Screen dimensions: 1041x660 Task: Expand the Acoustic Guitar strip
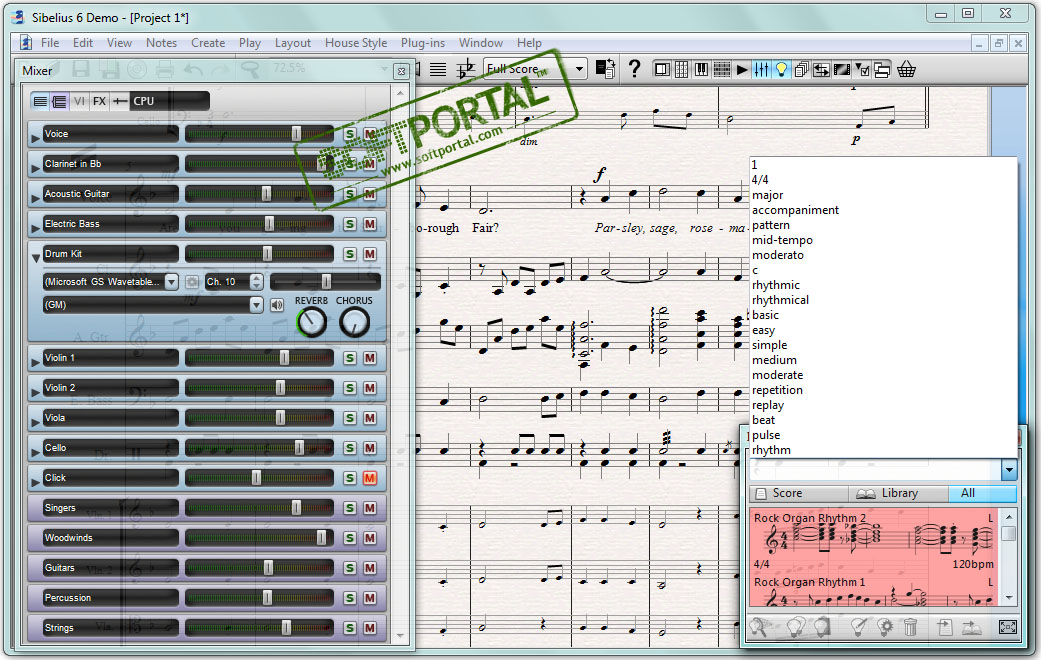click(x=35, y=199)
